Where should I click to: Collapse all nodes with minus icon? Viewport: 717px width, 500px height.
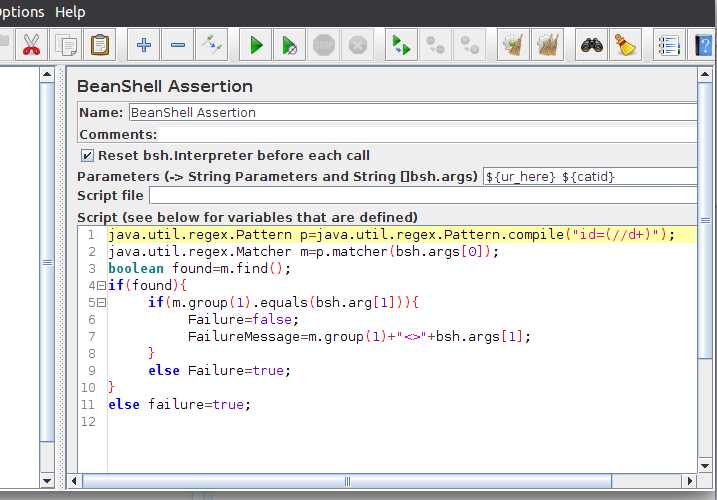pyautogui.click(x=177, y=45)
